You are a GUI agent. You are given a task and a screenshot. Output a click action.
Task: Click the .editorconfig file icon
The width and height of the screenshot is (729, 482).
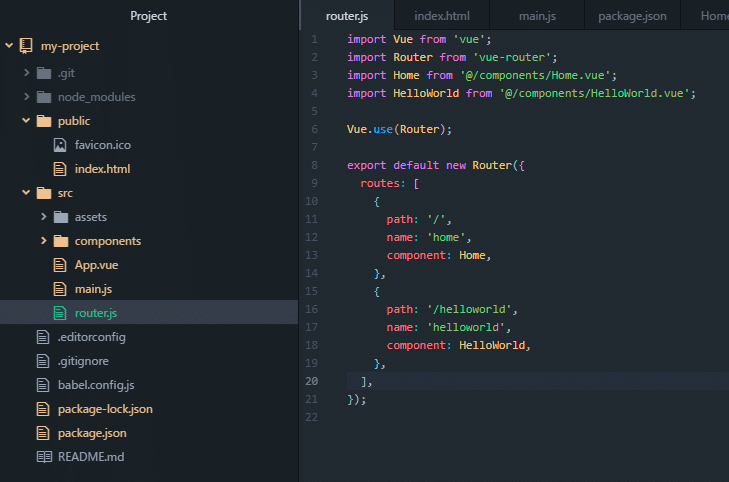point(43,337)
